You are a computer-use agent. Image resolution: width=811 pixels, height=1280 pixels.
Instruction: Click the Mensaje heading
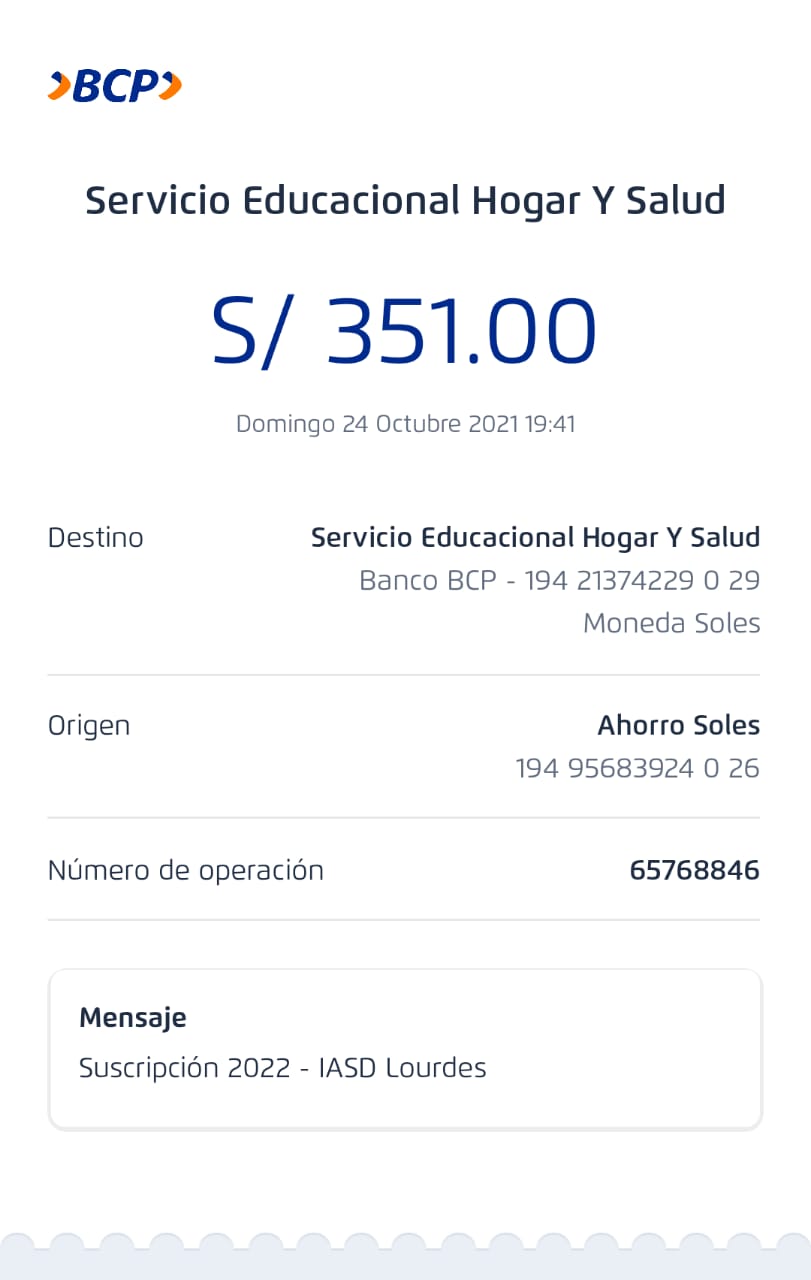tap(133, 1019)
